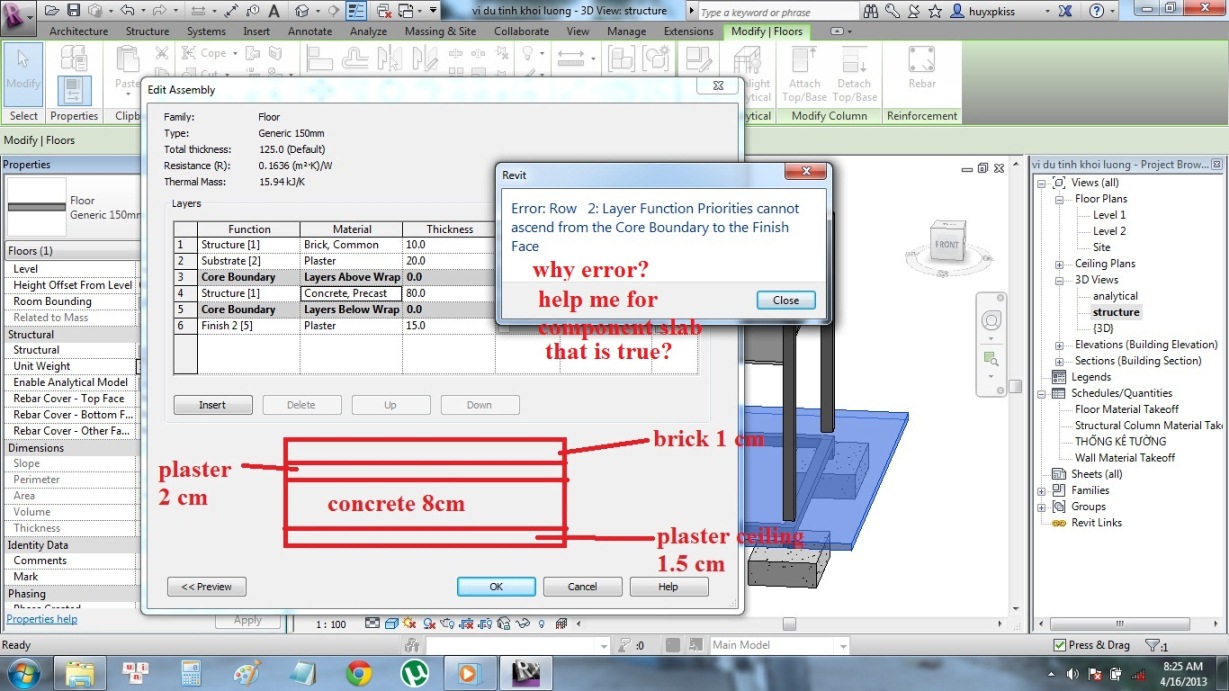Viewport: 1229px width, 691px height.
Task: Toggle Shadows in the view control bar
Action: point(427,622)
